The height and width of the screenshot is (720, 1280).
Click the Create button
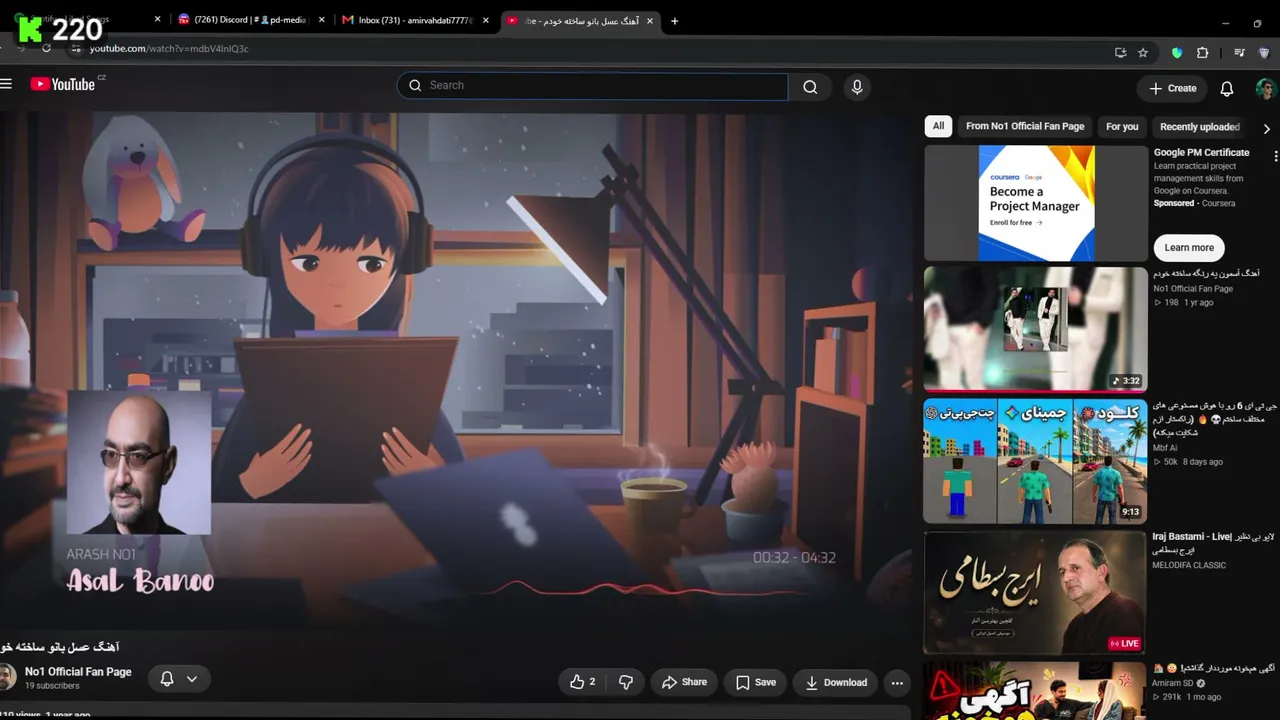click(x=1172, y=88)
